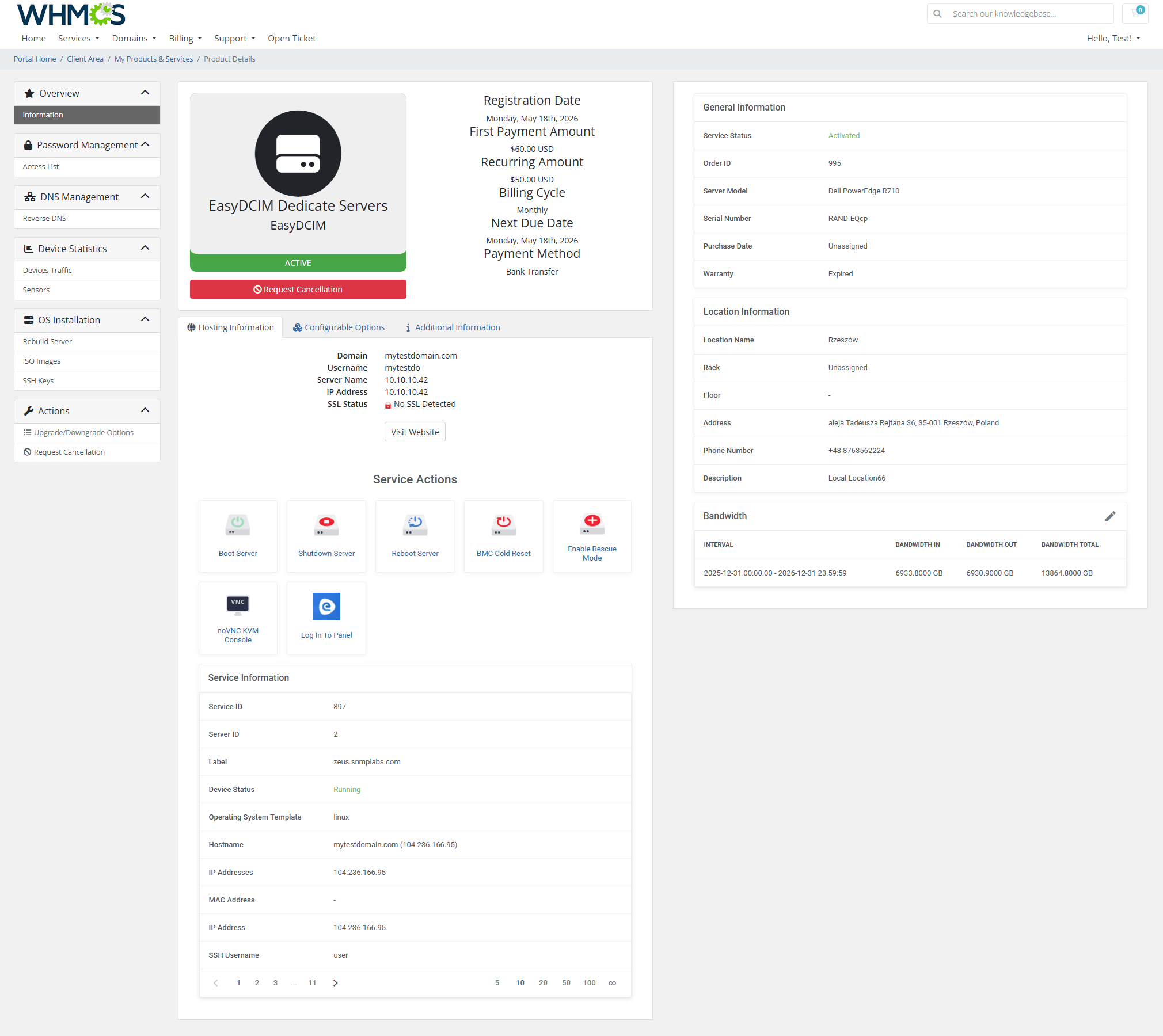Open the Hello, Test! account dropdown
The width and height of the screenshot is (1163, 1036).
(1113, 39)
